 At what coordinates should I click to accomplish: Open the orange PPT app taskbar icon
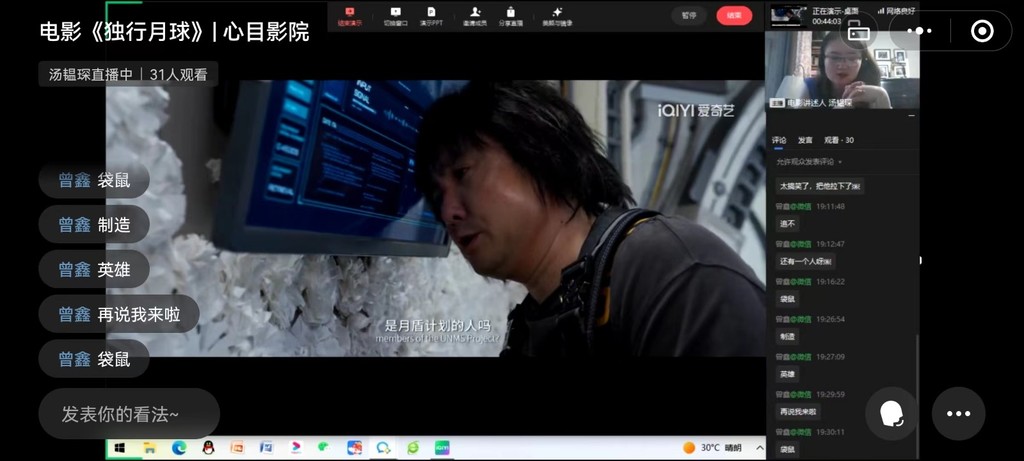238,448
